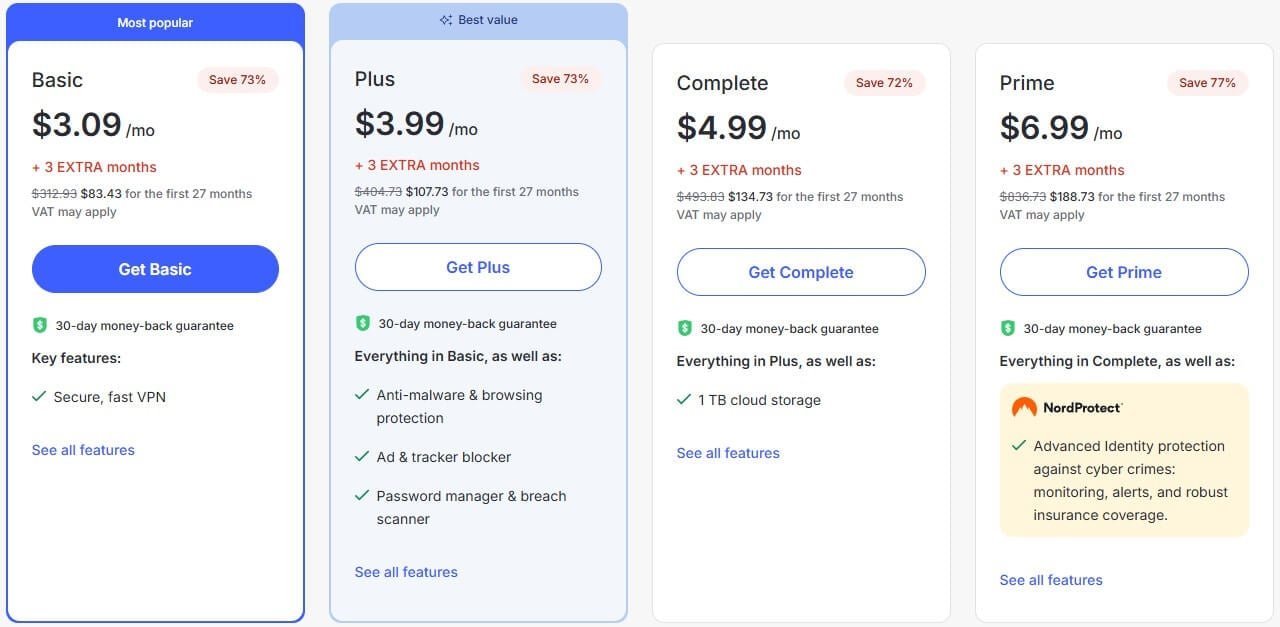Click the Save 77% badge on Prime
Image resolution: width=1280 pixels, height=627 pixels.
coord(1207,83)
